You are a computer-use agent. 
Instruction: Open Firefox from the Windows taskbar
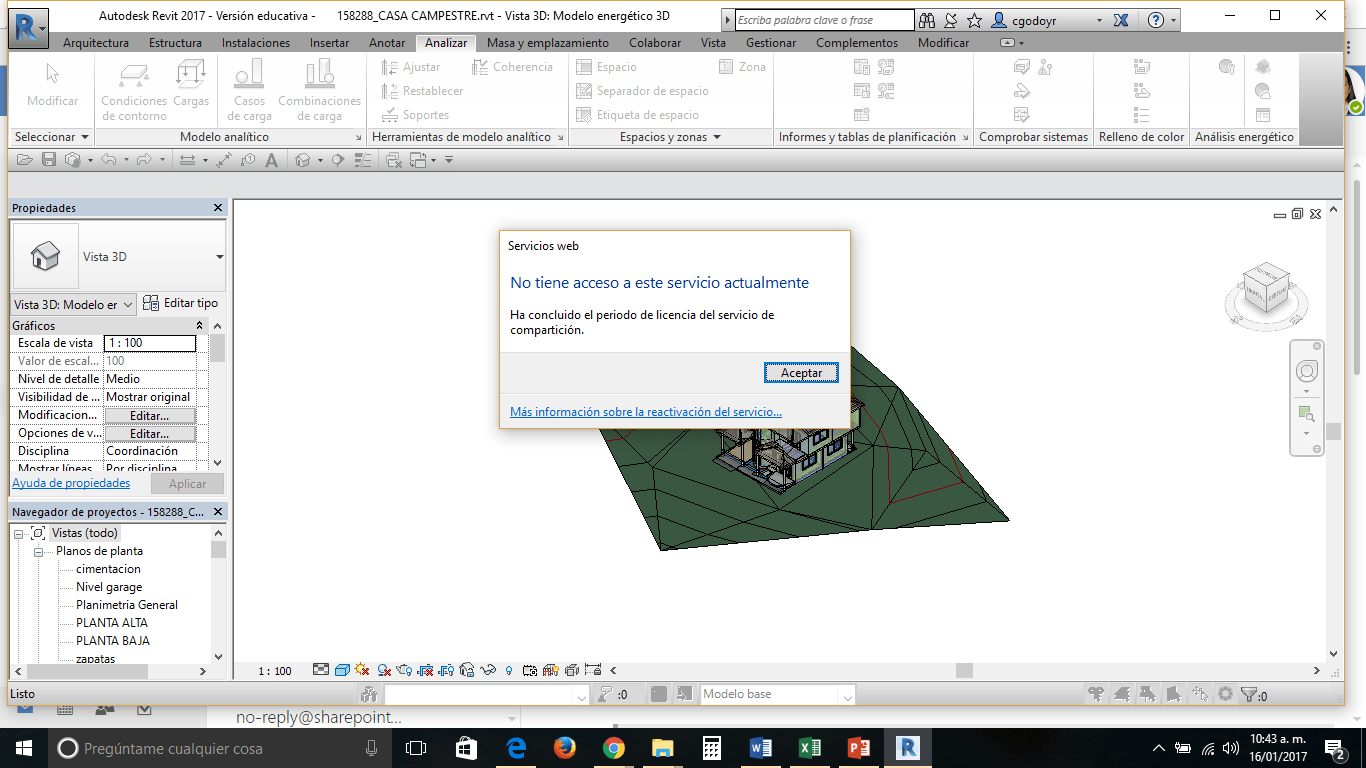[x=564, y=748]
